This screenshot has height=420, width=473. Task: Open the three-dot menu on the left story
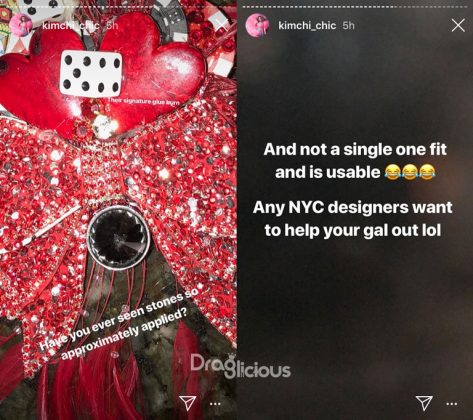click(x=215, y=404)
